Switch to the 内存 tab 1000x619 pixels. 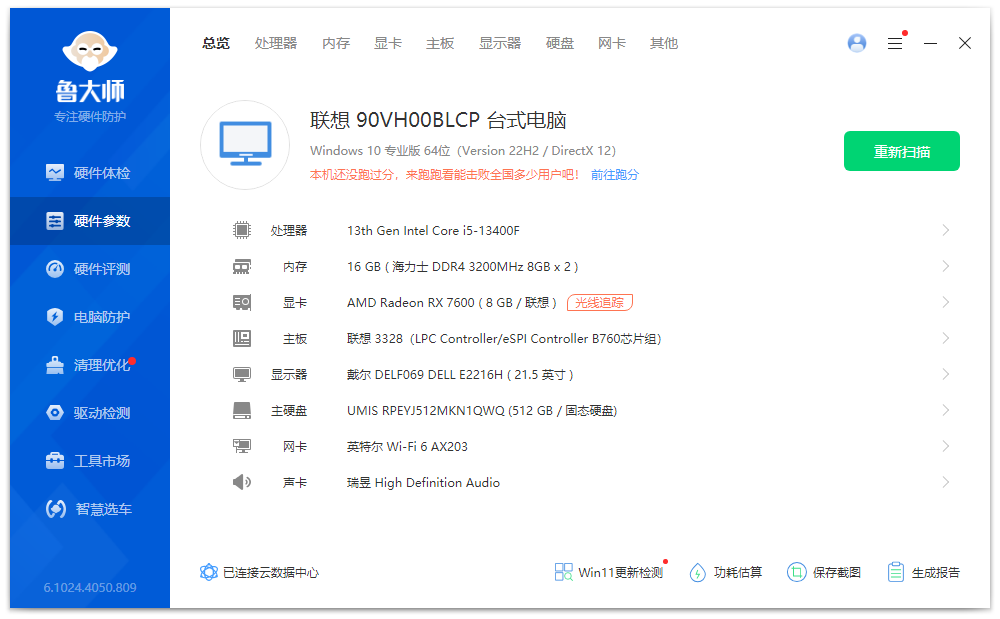tap(336, 43)
